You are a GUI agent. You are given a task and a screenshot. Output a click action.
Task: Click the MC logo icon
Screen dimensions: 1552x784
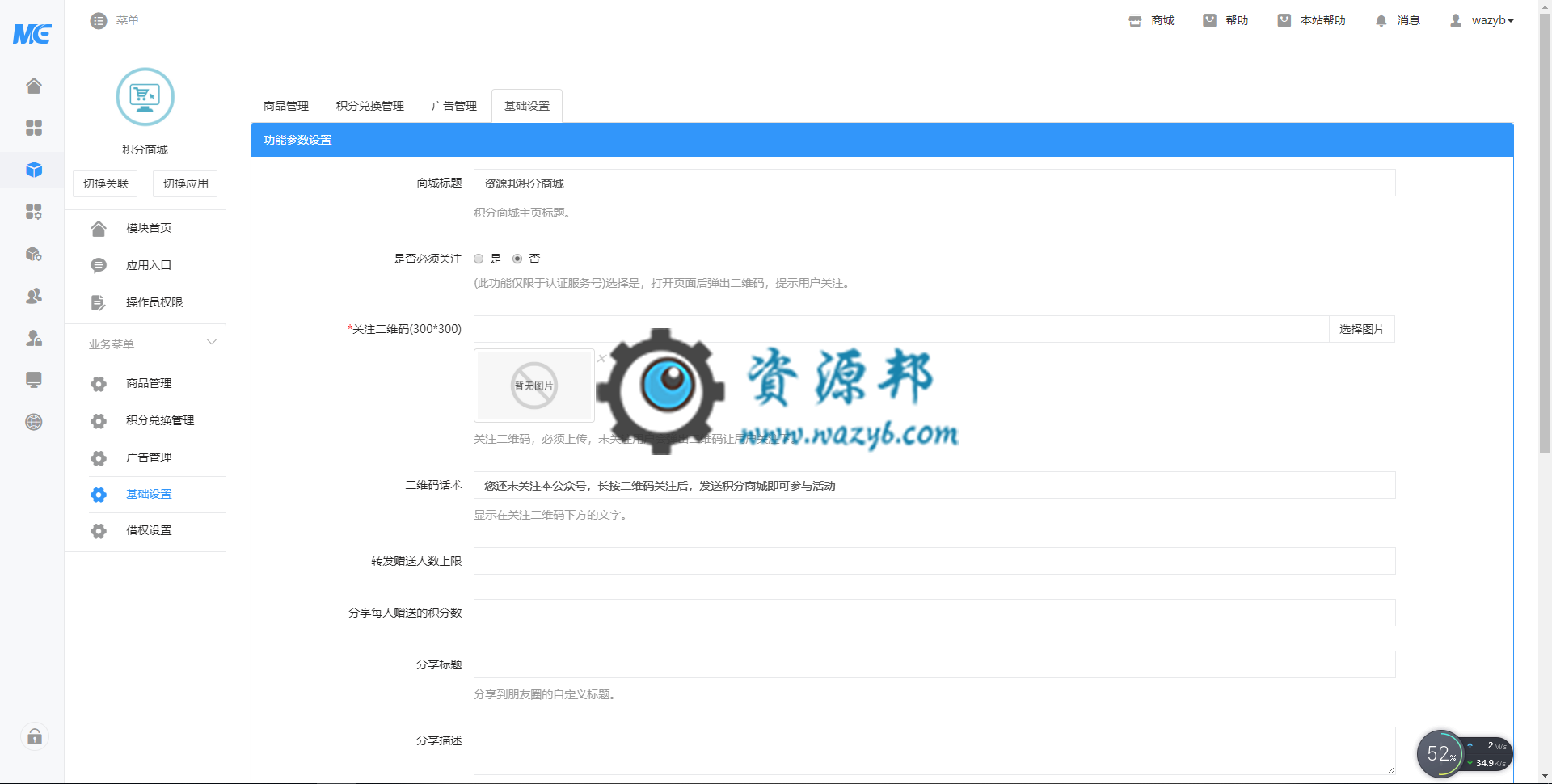click(32, 33)
